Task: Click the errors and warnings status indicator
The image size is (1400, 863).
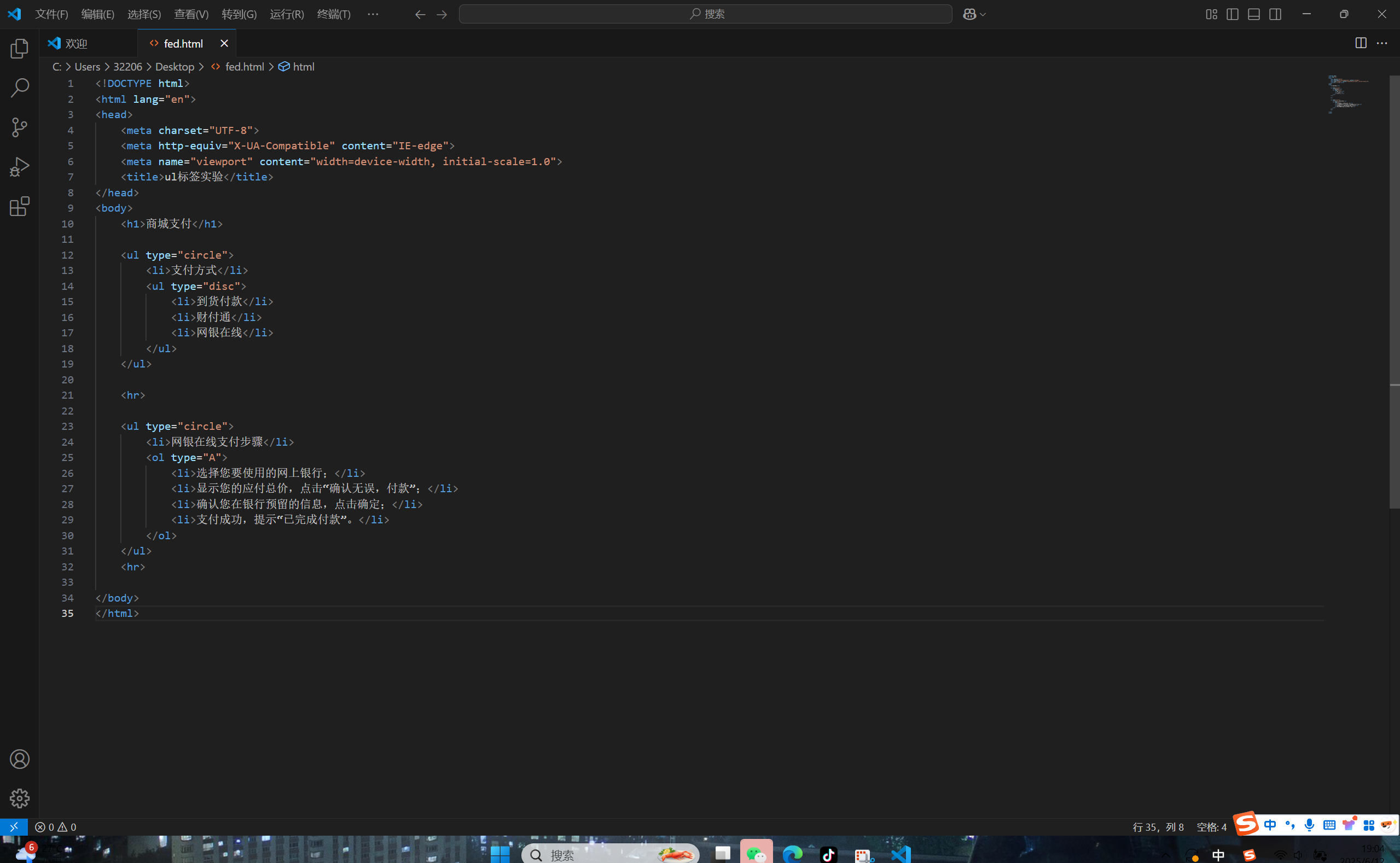Action: pos(55,827)
